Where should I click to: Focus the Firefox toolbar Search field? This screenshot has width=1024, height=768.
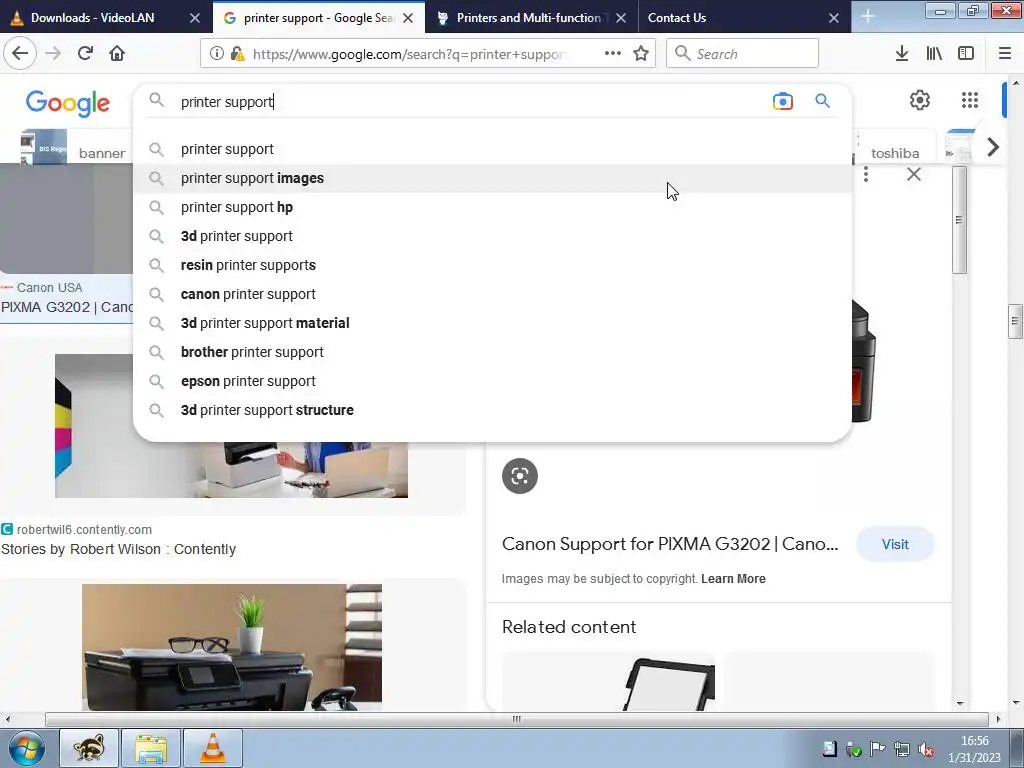pos(742,54)
